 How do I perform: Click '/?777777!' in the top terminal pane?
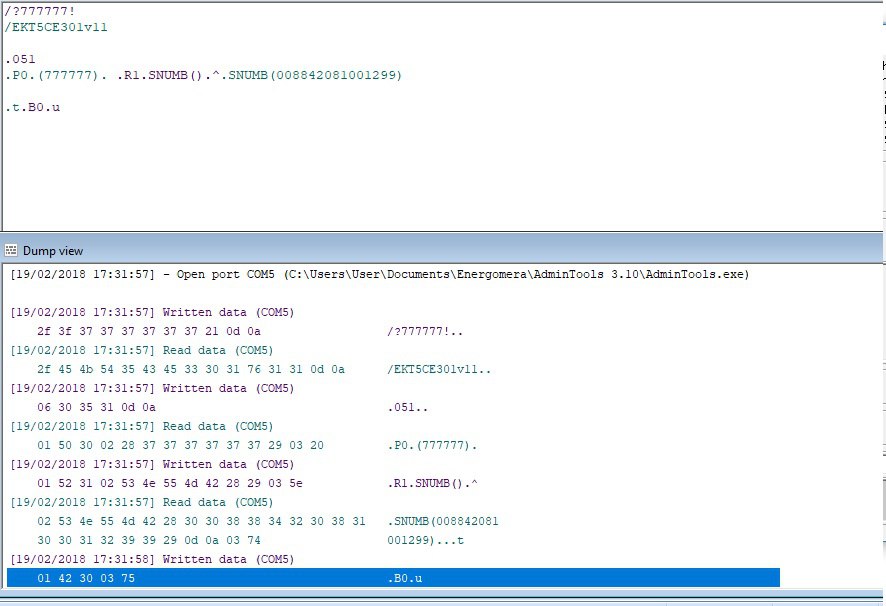pyautogui.click(x=40, y=11)
